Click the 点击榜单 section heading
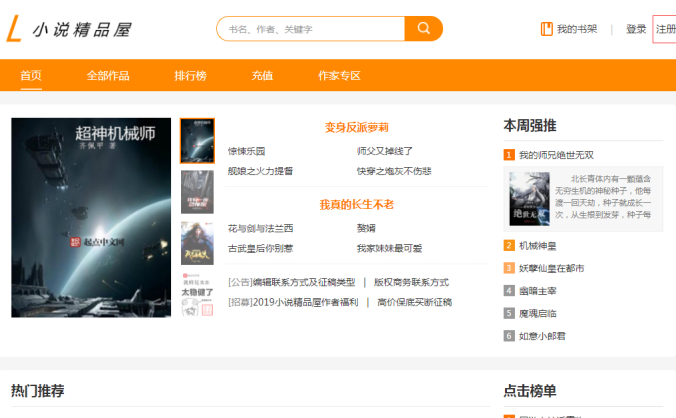Viewport: 676px width, 418px height. [x=530, y=391]
